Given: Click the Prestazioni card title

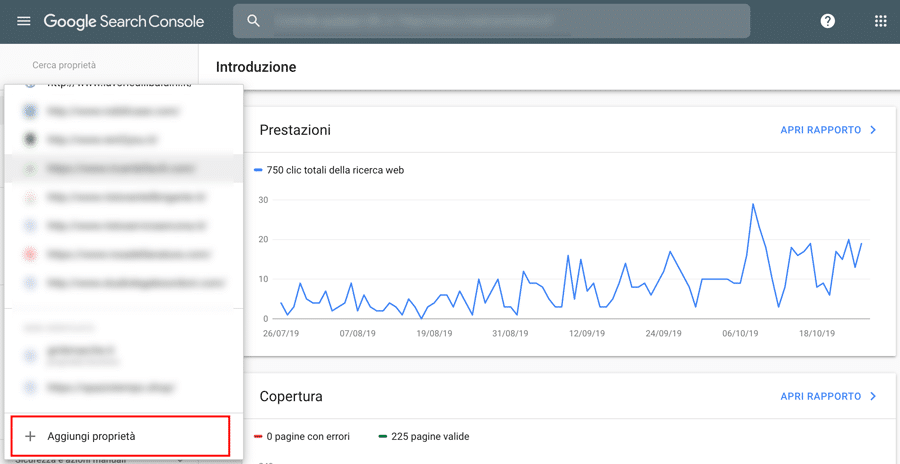Looking at the screenshot, I should point(295,130).
